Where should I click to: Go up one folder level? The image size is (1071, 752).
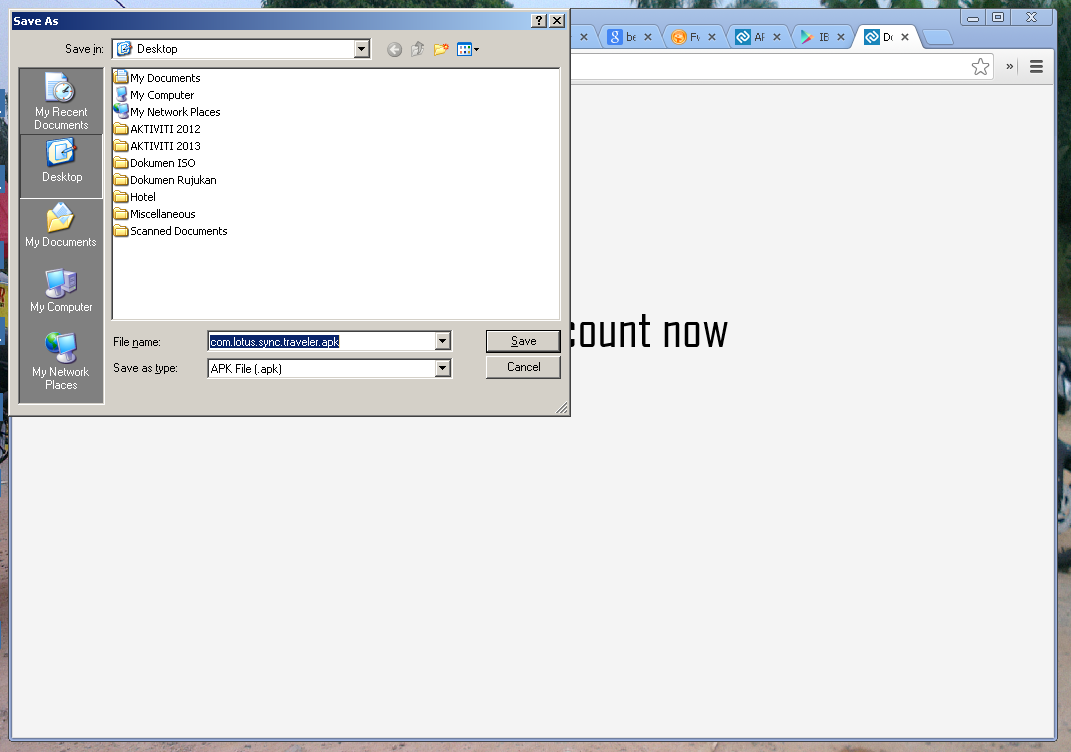(417, 49)
